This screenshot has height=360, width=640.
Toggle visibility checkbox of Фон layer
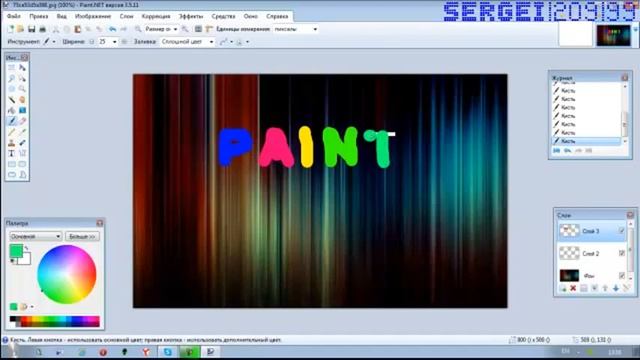[x=622, y=276]
